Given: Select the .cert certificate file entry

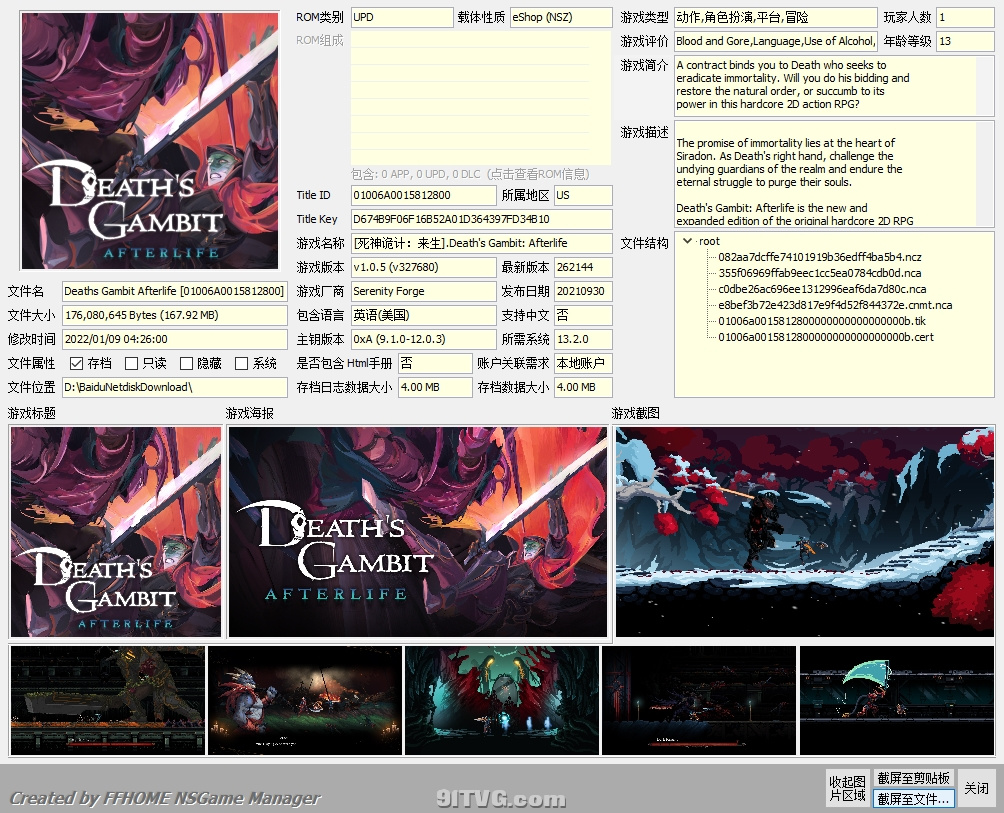Looking at the screenshot, I should pos(825,337).
